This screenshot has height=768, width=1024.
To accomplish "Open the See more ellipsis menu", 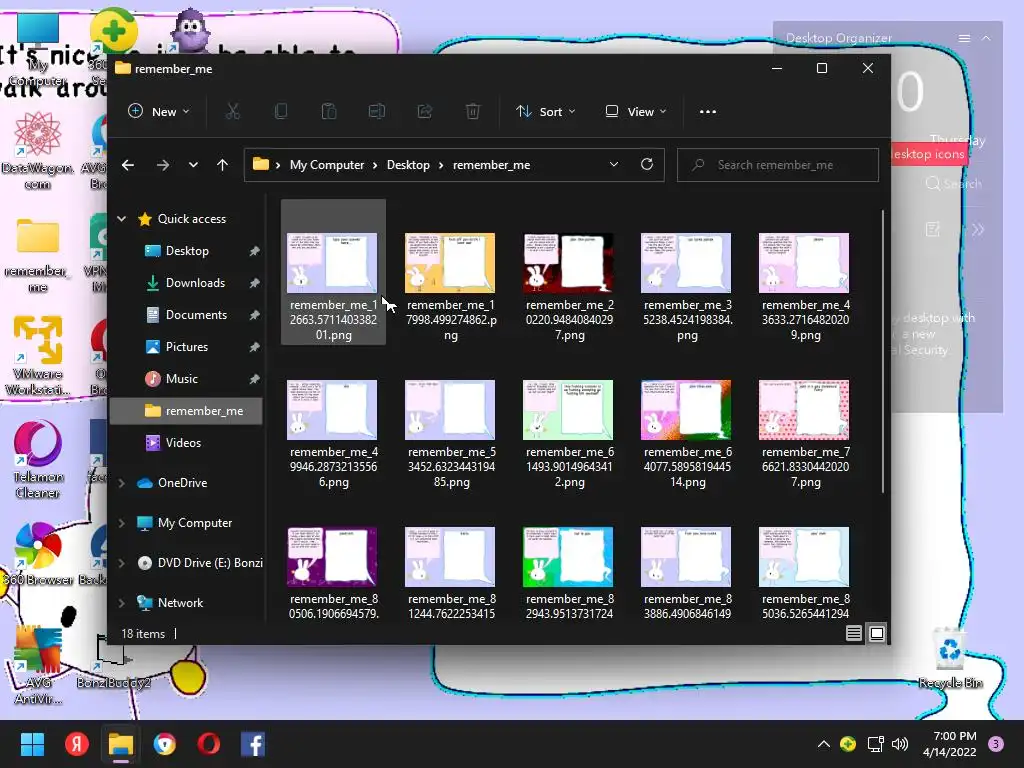I will point(708,112).
